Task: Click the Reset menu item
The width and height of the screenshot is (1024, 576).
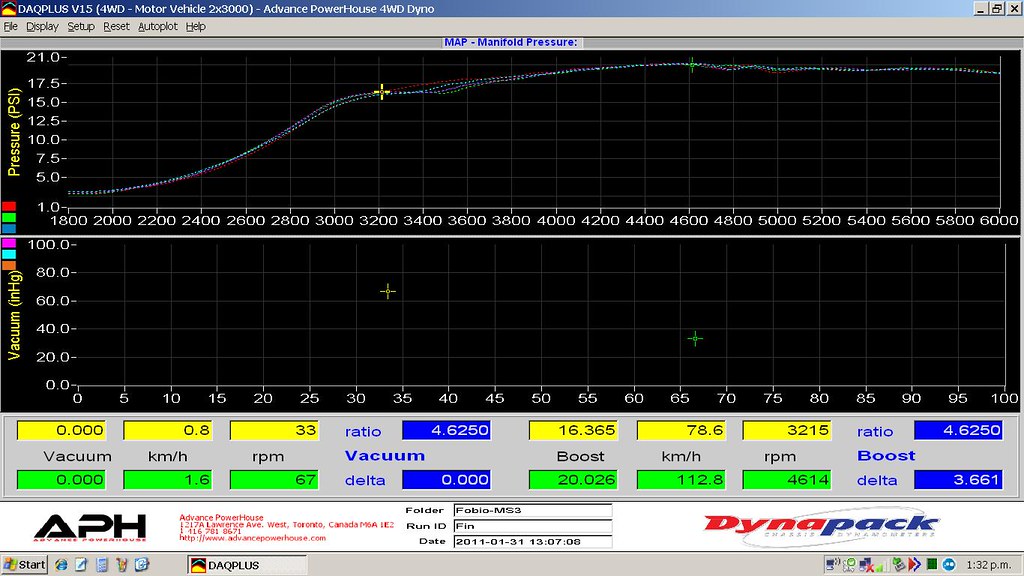Action: pyautogui.click(x=116, y=26)
